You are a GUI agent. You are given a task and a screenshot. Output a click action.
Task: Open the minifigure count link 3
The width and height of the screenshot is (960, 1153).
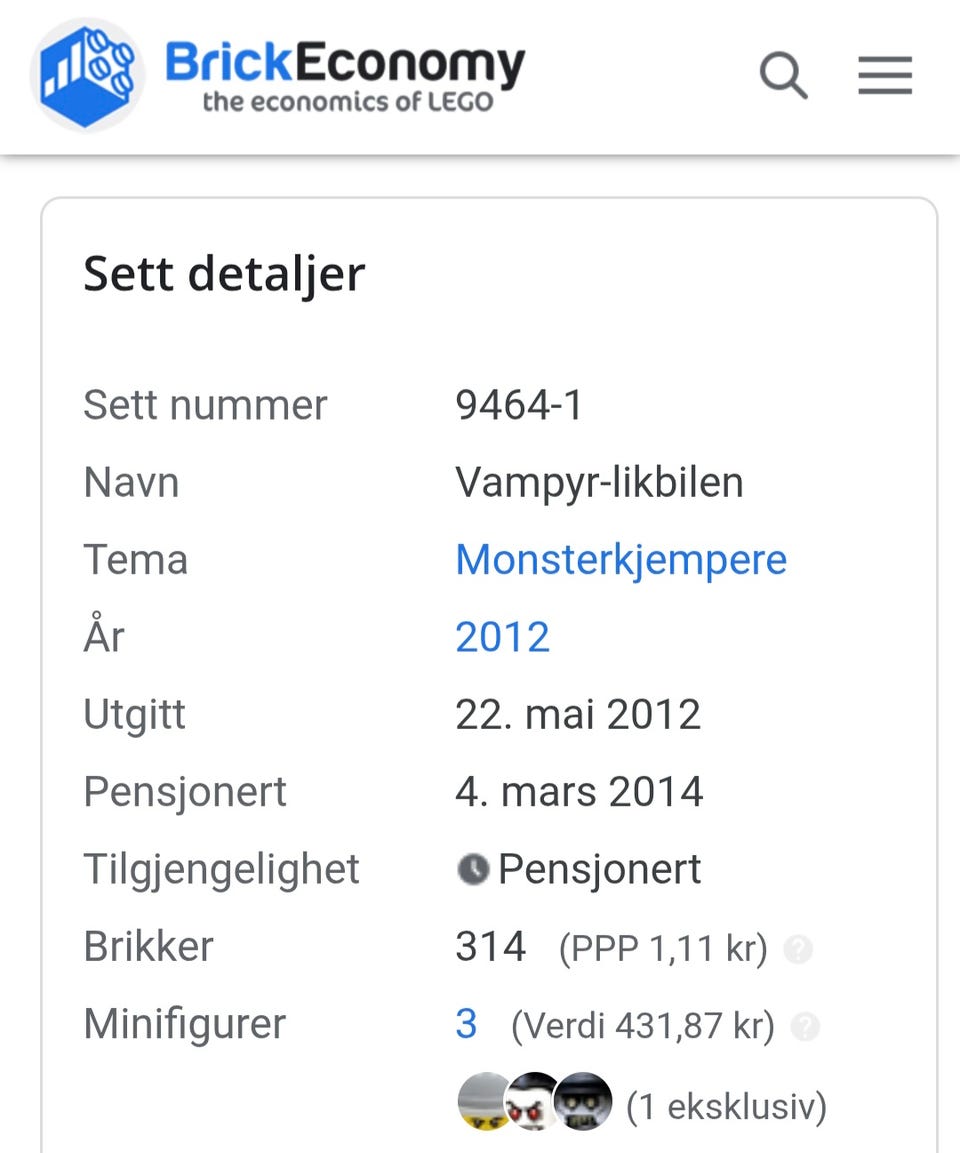point(466,1024)
